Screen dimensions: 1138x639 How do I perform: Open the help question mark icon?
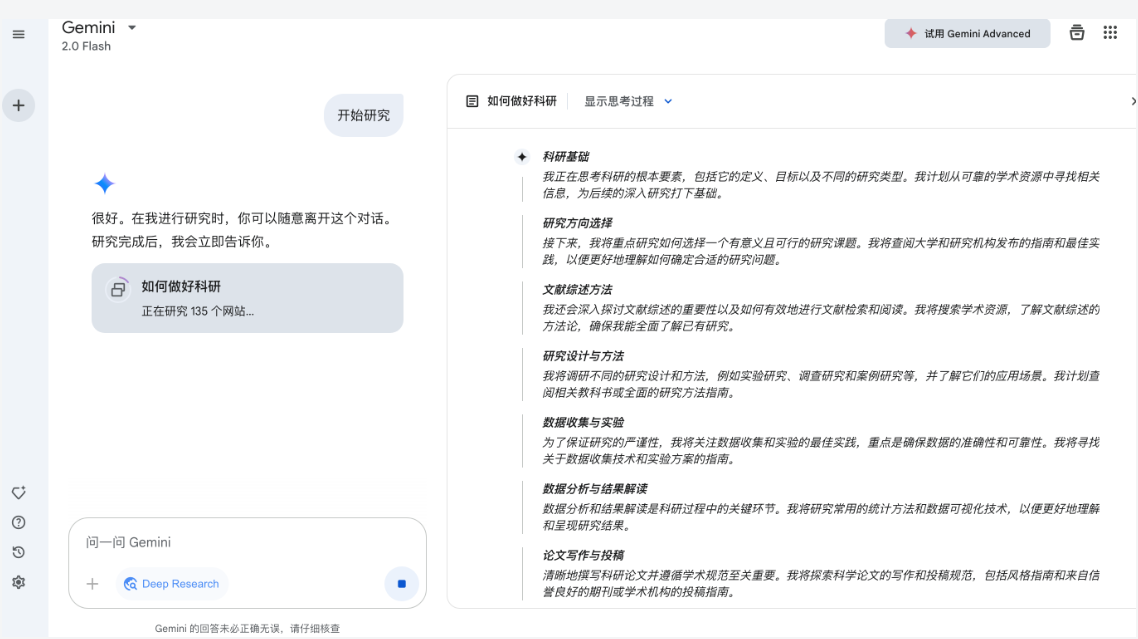point(19,523)
